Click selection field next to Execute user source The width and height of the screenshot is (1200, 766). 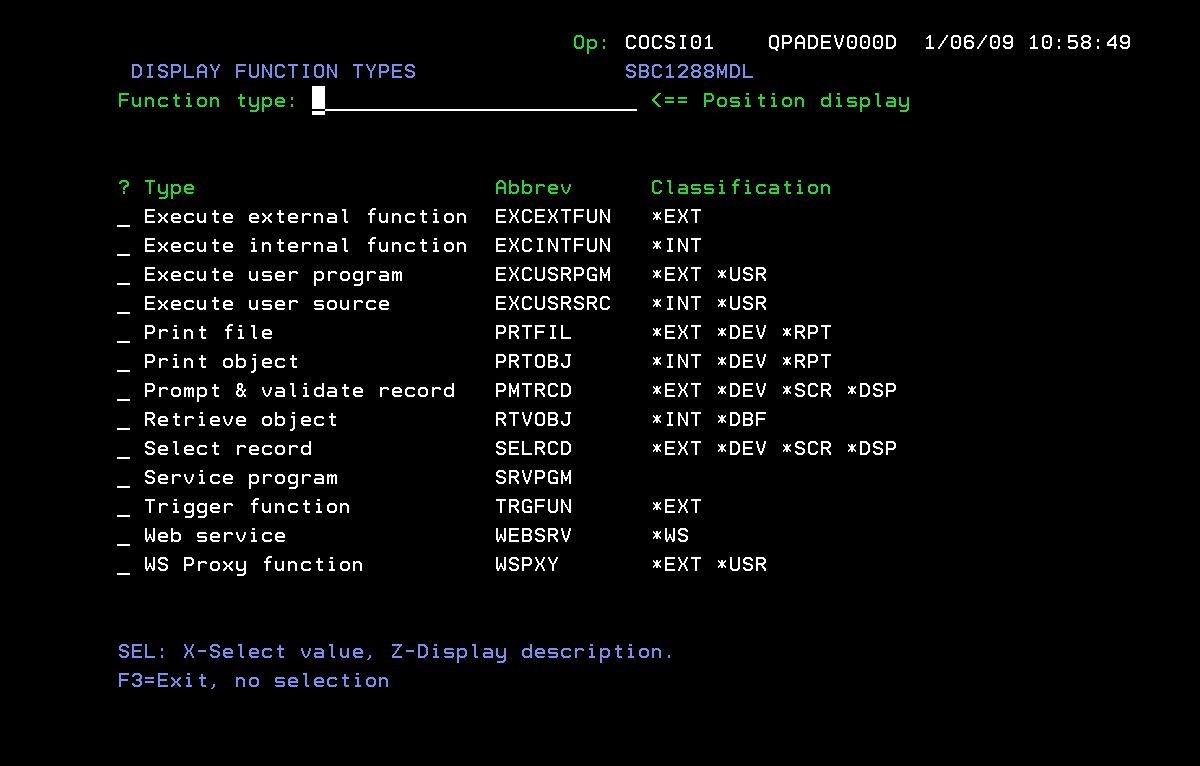pos(124,305)
